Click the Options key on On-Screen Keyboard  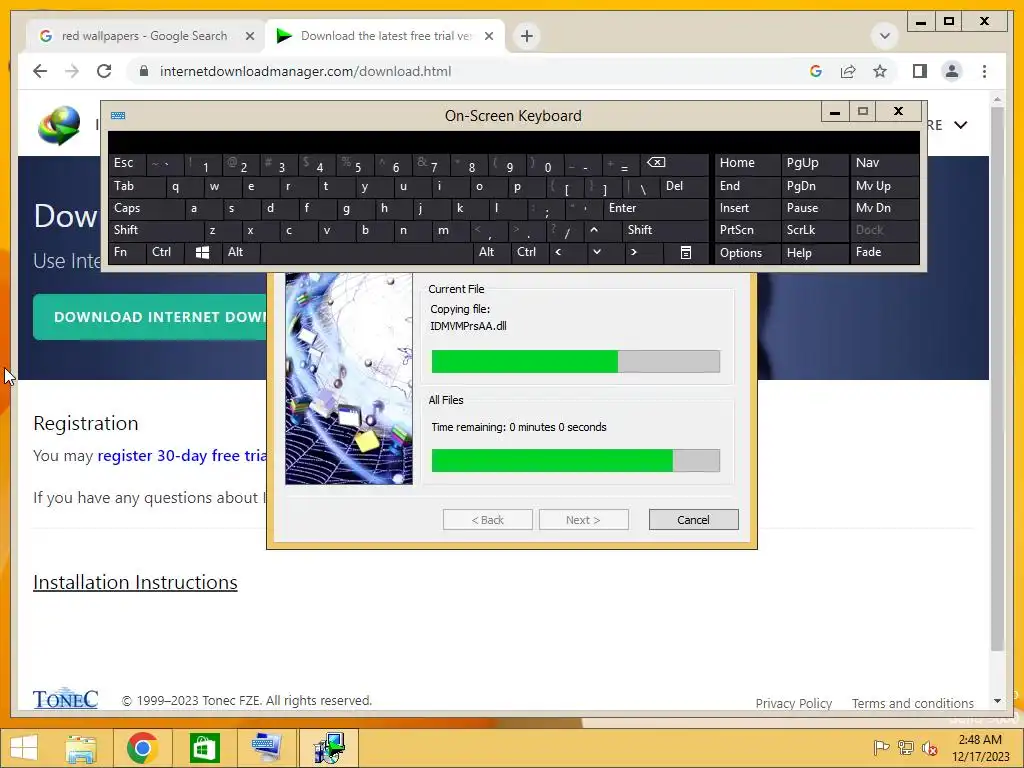(747, 253)
